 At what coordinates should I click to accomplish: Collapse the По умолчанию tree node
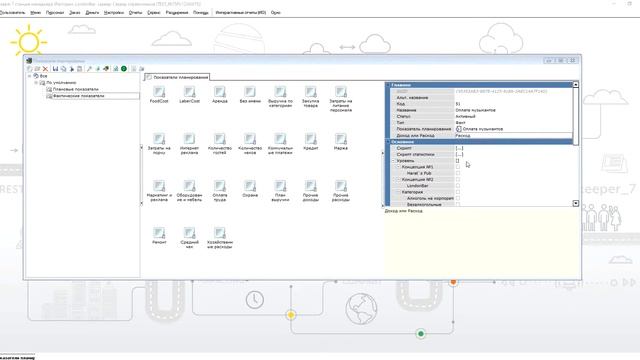(x=36, y=82)
